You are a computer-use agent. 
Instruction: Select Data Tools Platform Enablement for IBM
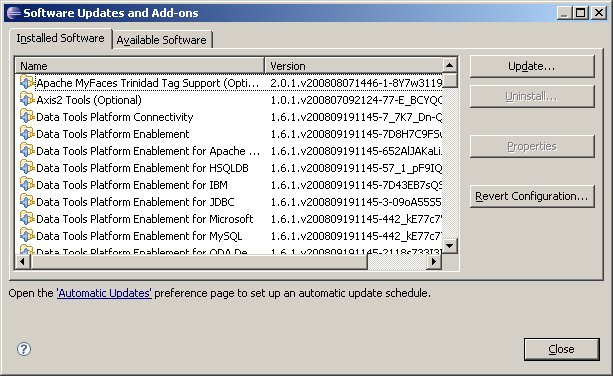pos(229,185)
